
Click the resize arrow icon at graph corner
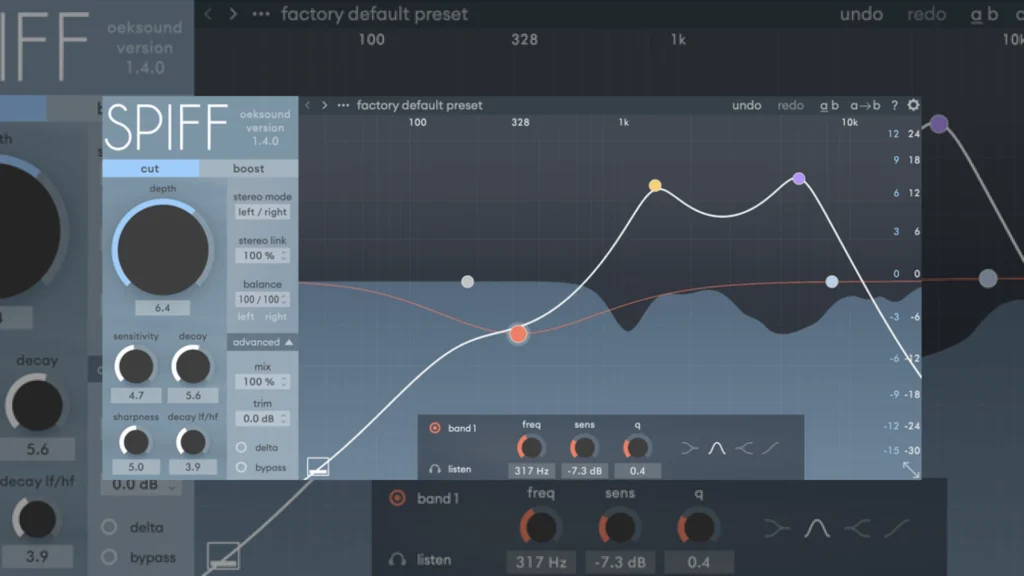[x=910, y=469]
